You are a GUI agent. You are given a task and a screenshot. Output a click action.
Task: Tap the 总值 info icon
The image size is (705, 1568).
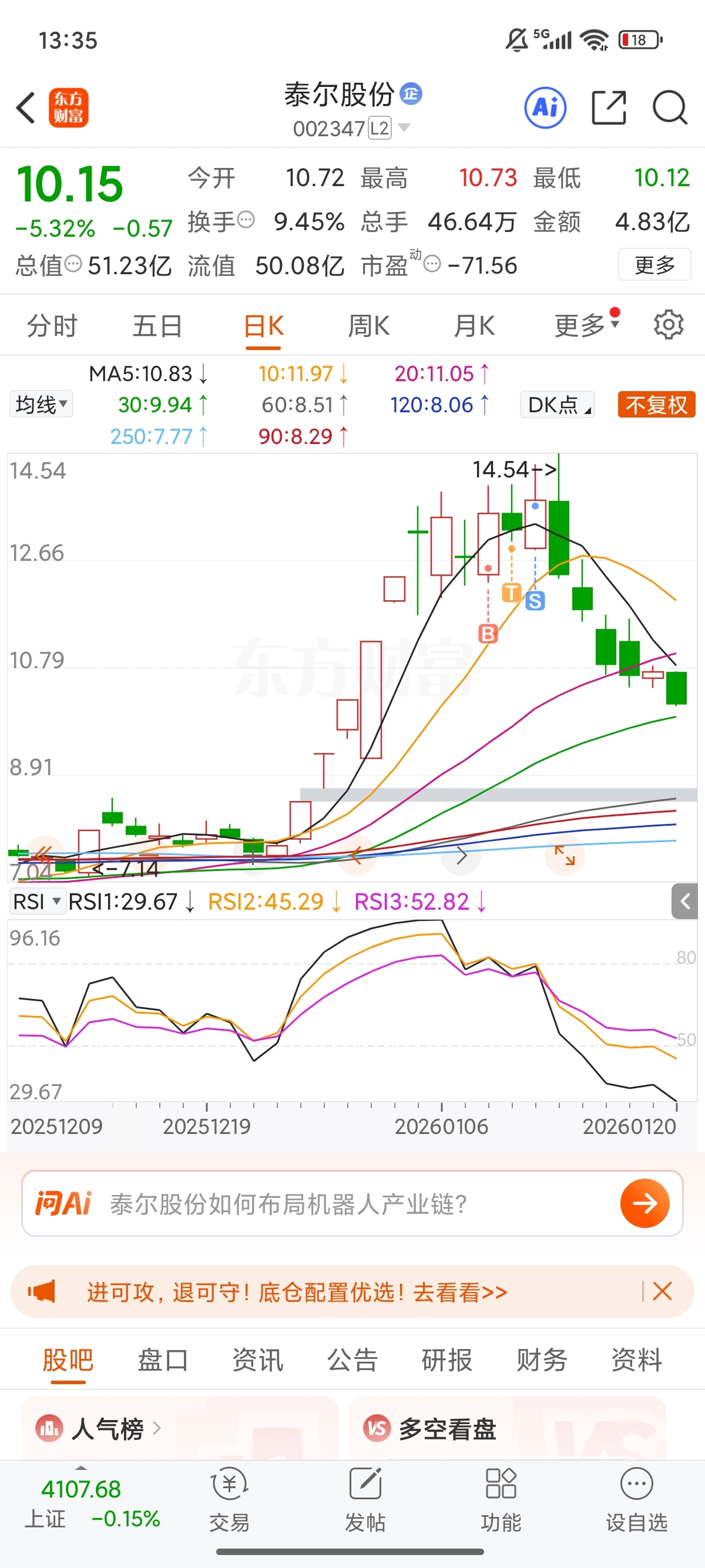pos(73,264)
